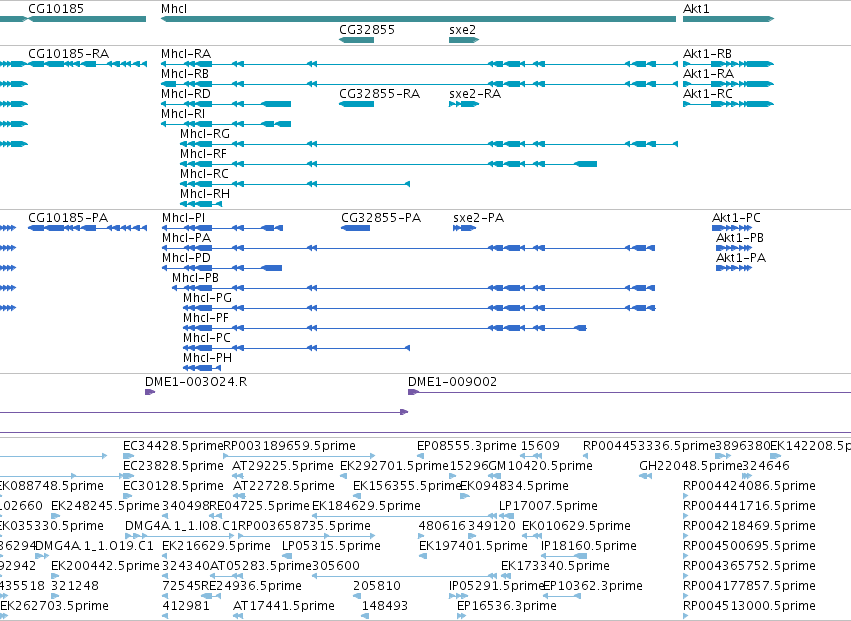Select the Mhcl-PH protein label
851x621 pixels.
click(207, 358)
